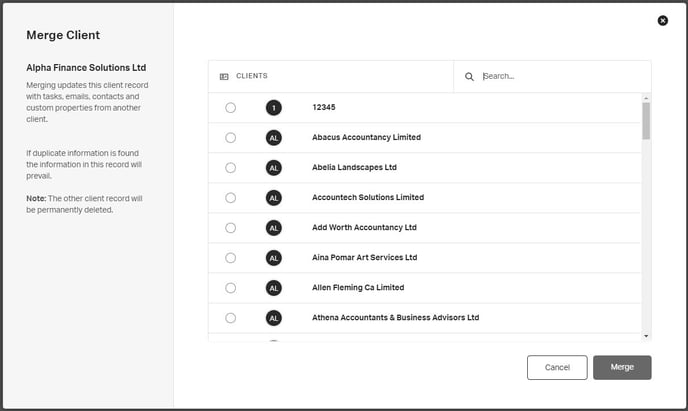Click the magnifying glass search icon

click(x=469, y=76)
